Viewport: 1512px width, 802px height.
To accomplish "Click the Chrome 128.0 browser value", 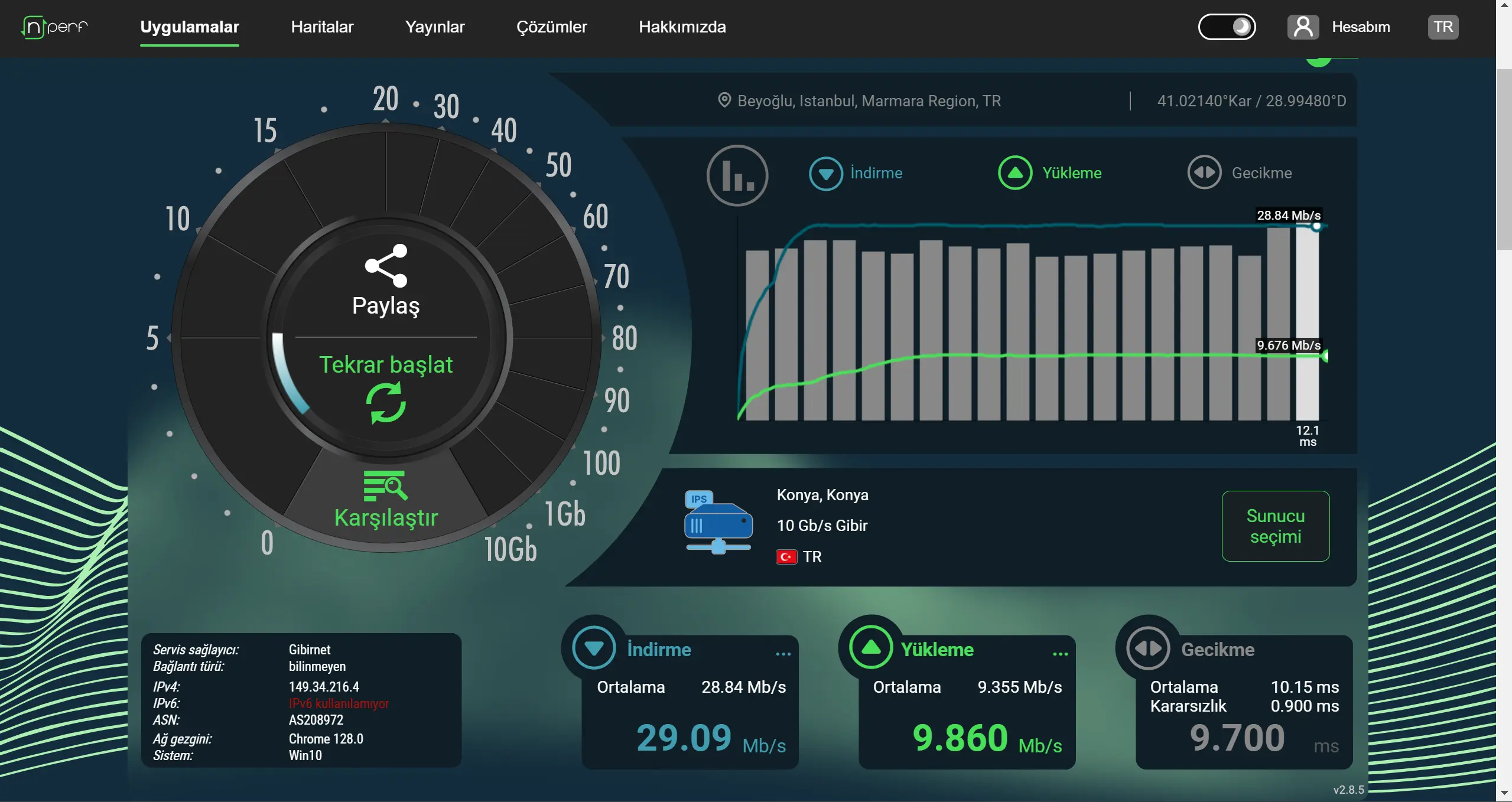I will tap(326, 739).
